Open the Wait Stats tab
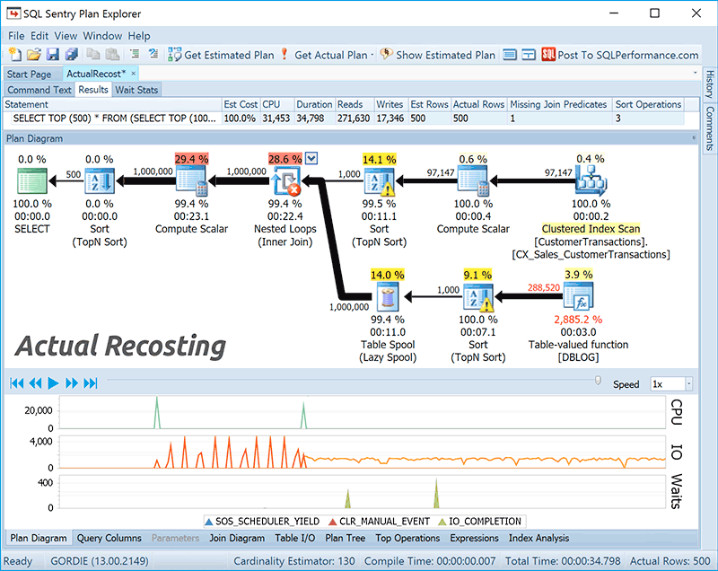 coord(136,90)
